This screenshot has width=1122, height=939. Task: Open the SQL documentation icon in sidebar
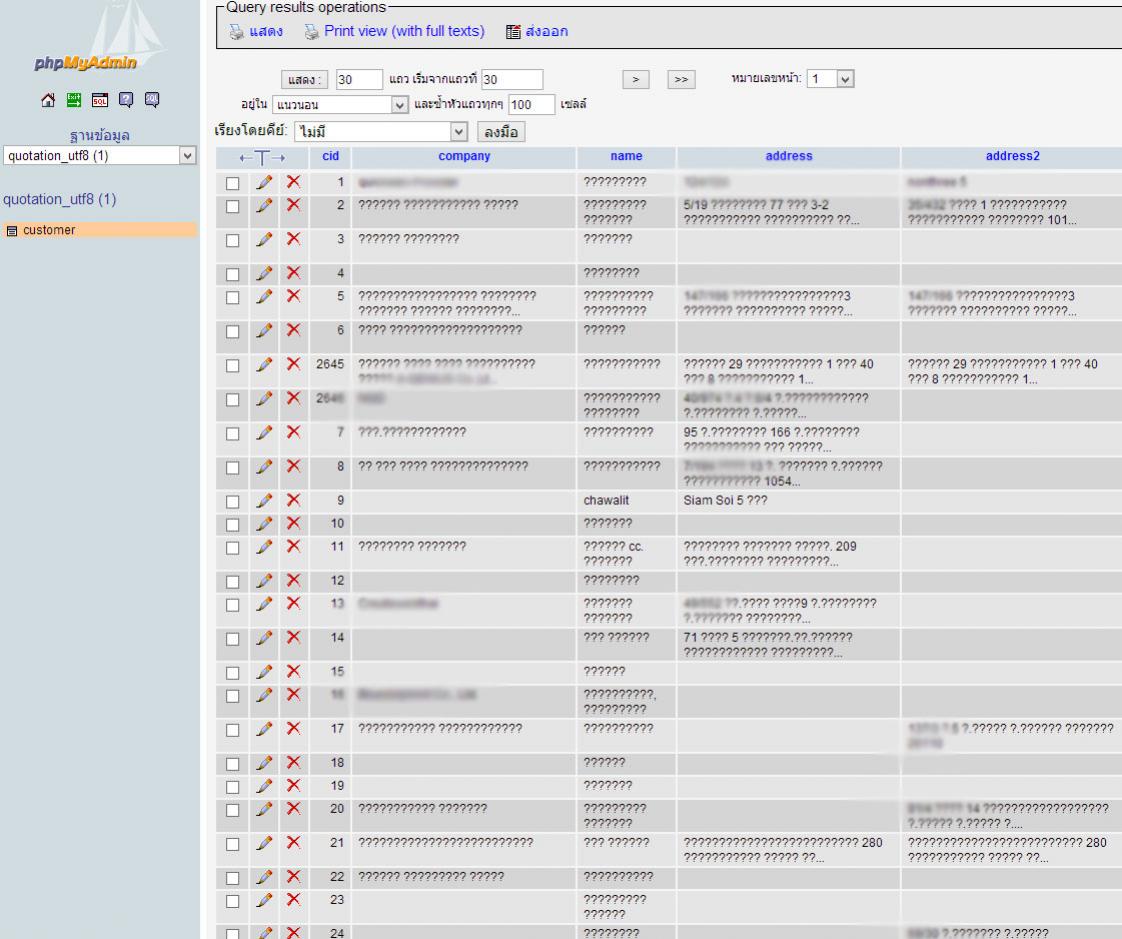[x=152, y=100]
